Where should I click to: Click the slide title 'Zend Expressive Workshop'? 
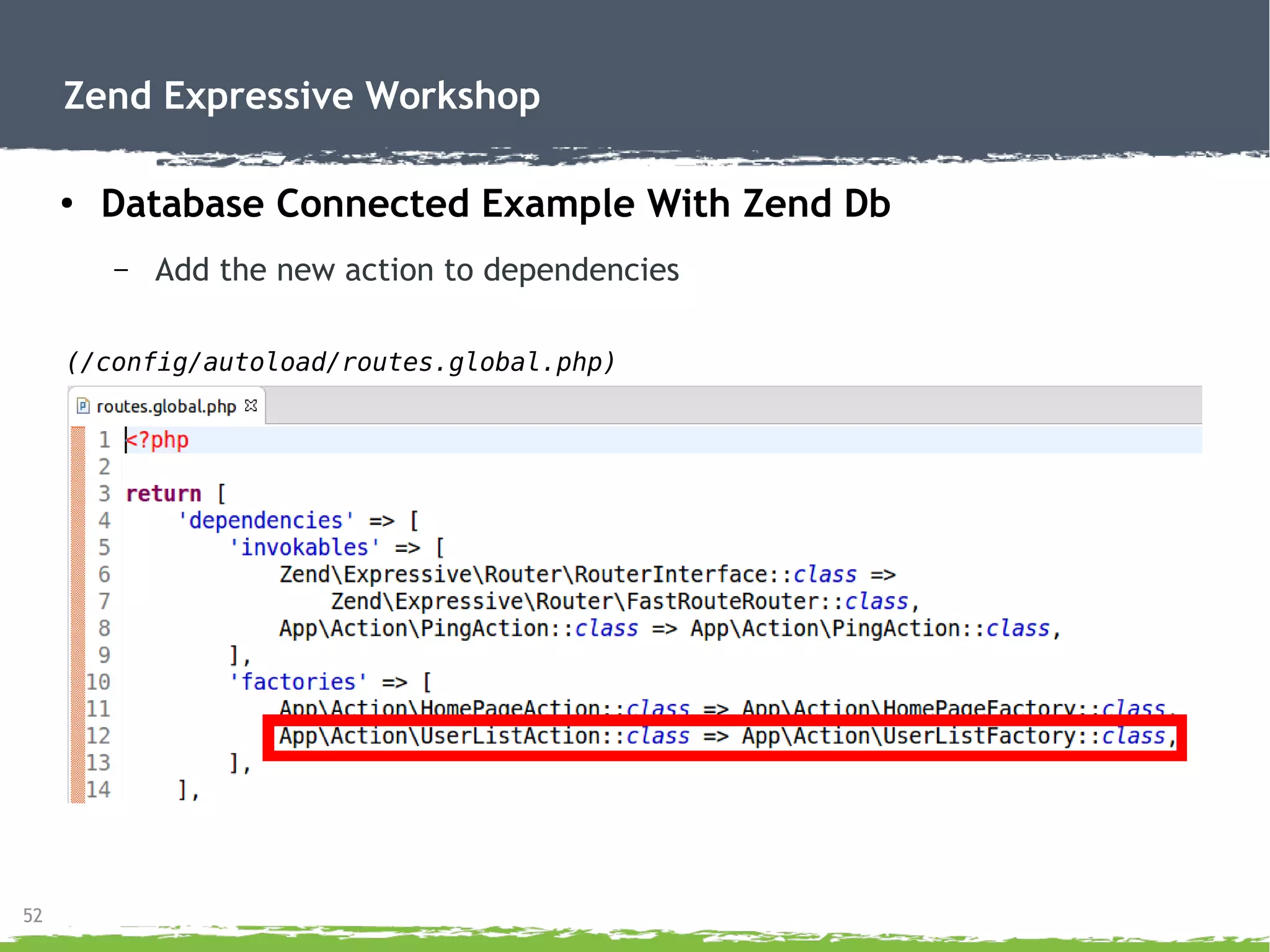point(302,96)
